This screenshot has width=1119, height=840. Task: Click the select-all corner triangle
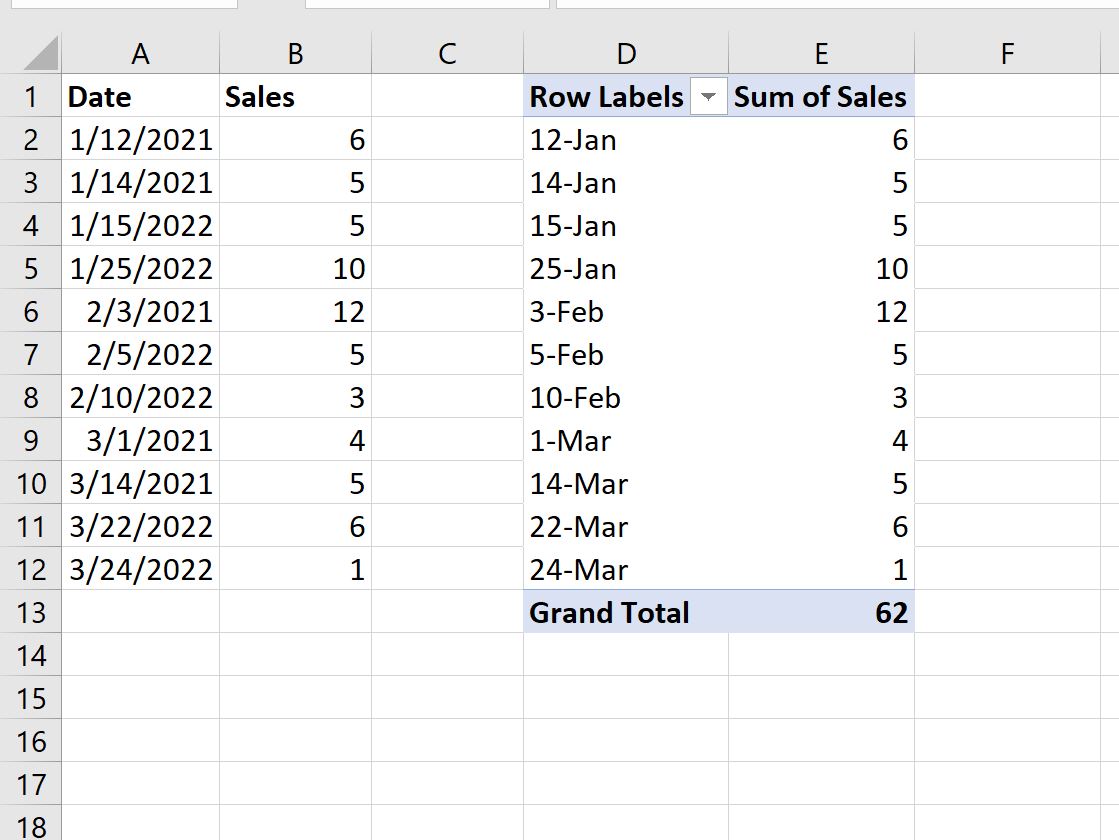41,54
